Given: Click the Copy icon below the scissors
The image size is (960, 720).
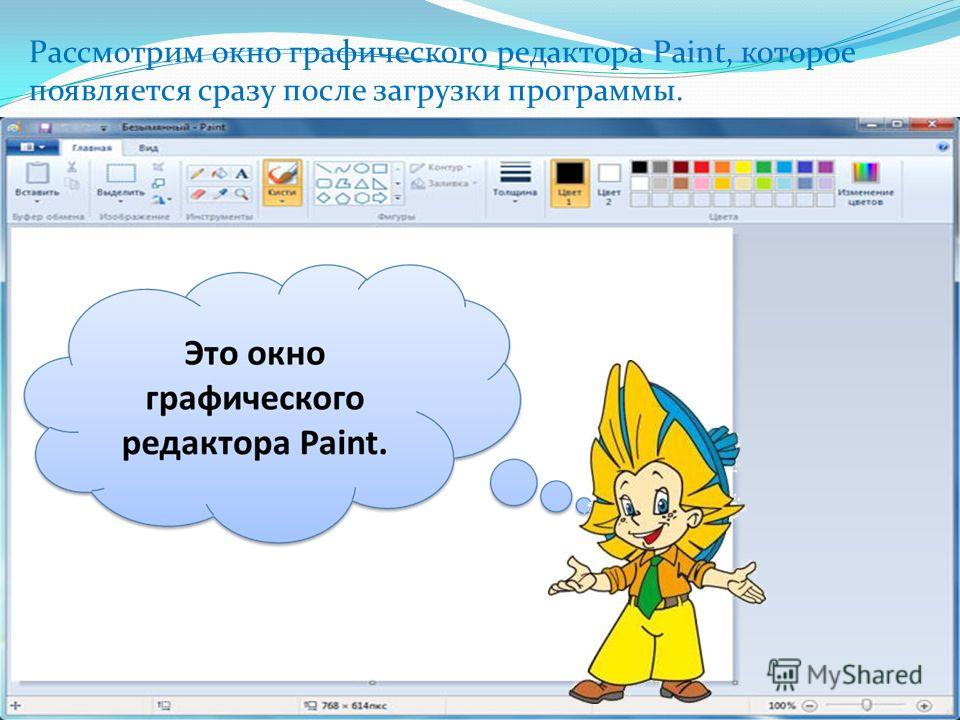Looking at the screenshot, I should (72, 184).
